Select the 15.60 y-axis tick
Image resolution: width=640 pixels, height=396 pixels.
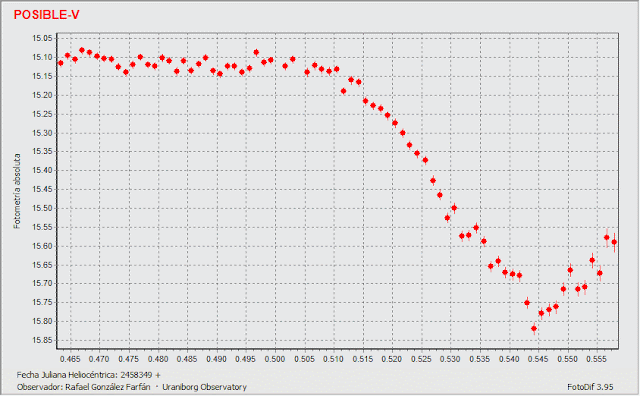coord(42,246)
